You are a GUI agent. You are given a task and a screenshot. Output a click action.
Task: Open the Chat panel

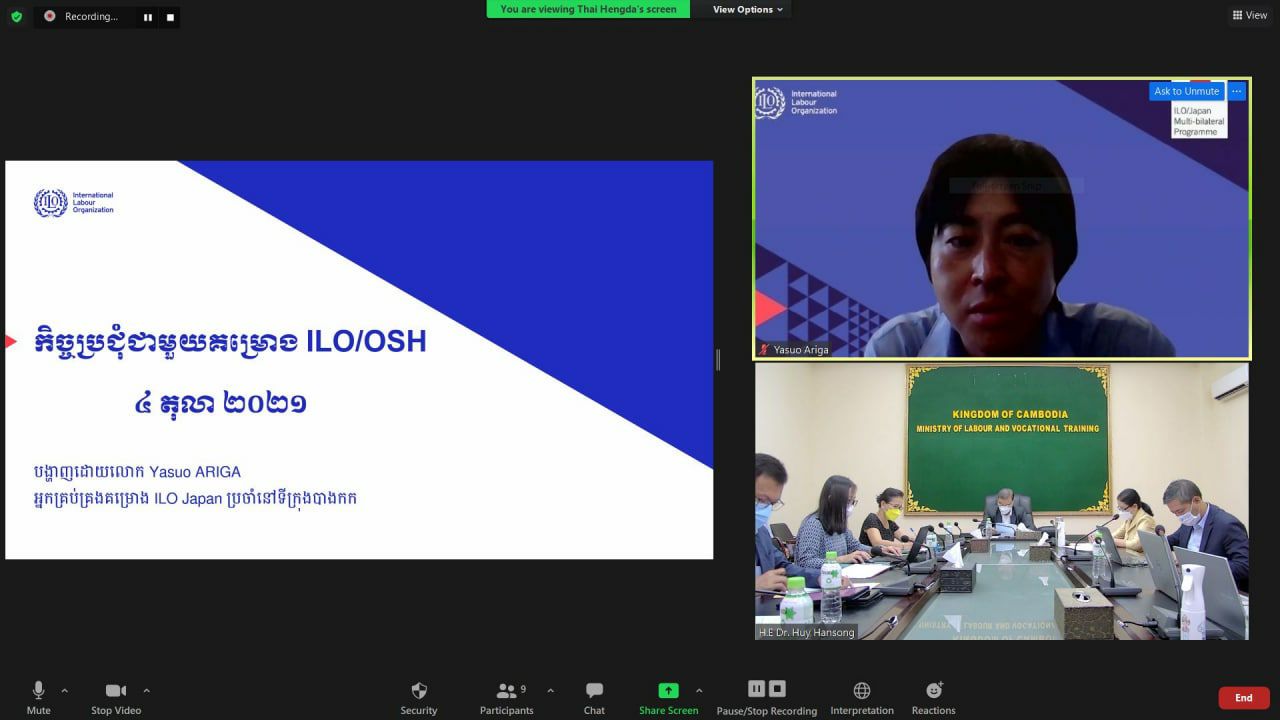point(594,698)
